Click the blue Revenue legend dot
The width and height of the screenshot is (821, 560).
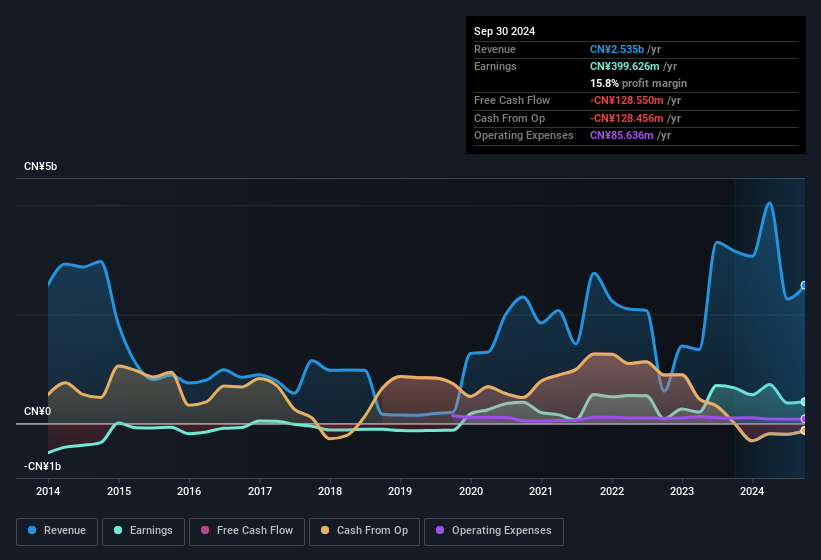pos(32,530)
